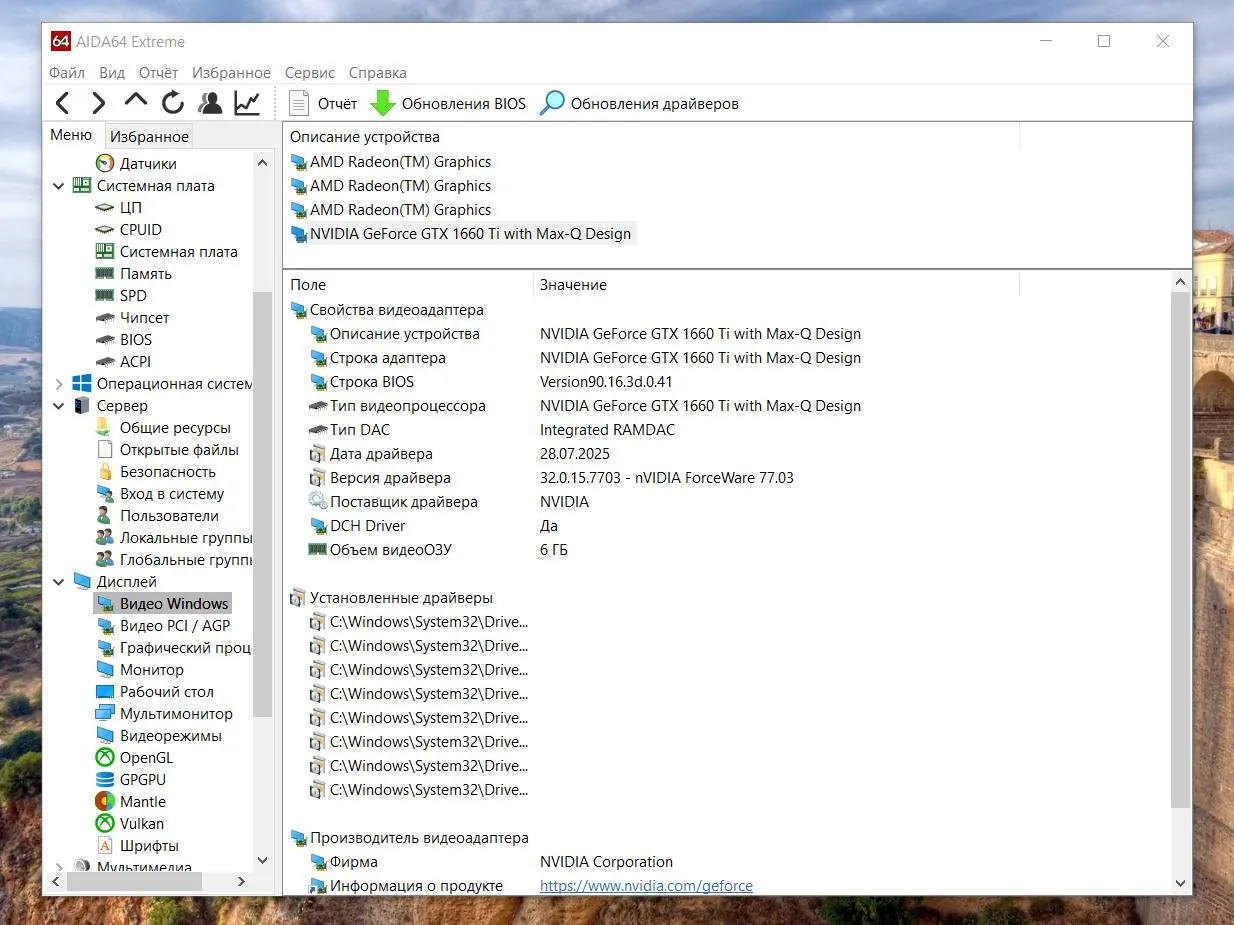Select Вход в систему in the tree
The height and width of the screenshot is (925, 1234).
click(160, 493)
